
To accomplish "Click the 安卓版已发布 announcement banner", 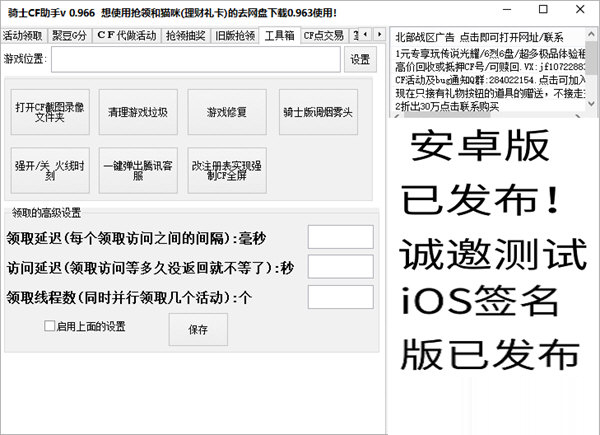I will 492,249.
